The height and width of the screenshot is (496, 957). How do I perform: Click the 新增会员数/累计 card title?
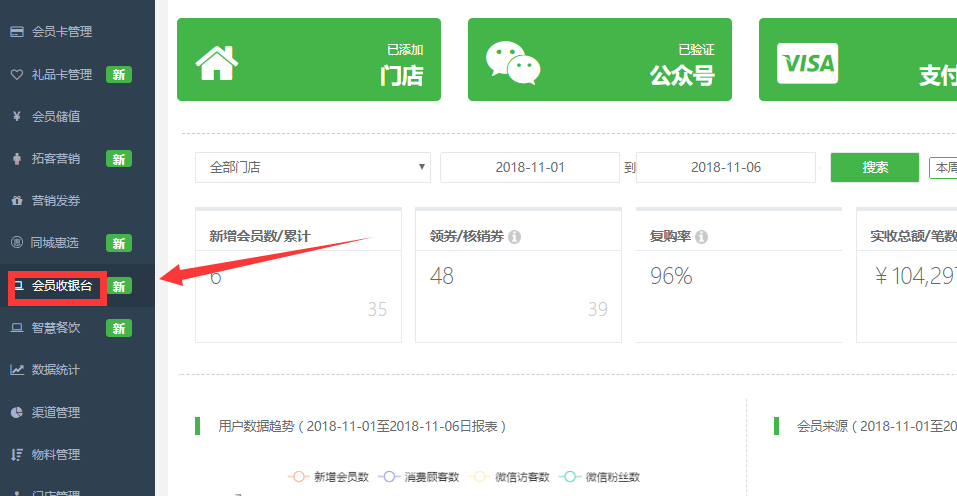(x=260, y=236)
